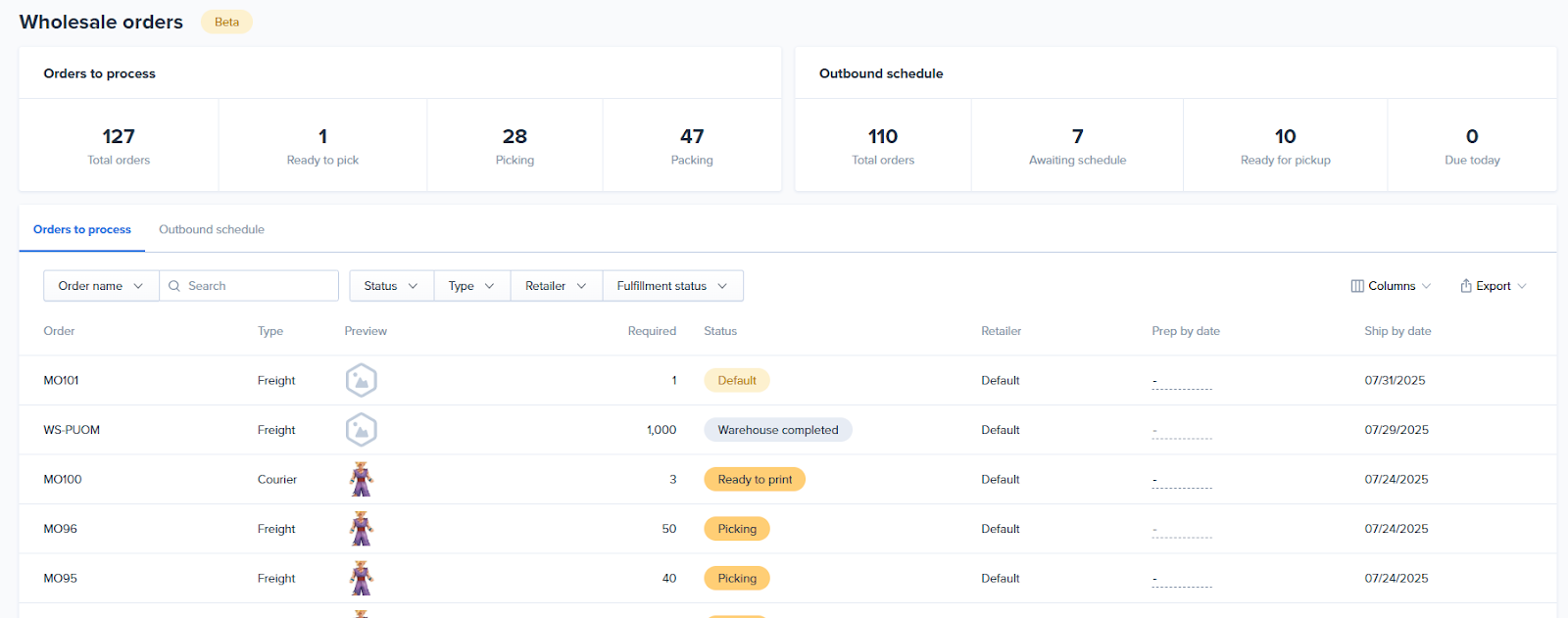Switch to the Outbound schedule tab
Screen dimensions: 1568x618
pos(212,229)
